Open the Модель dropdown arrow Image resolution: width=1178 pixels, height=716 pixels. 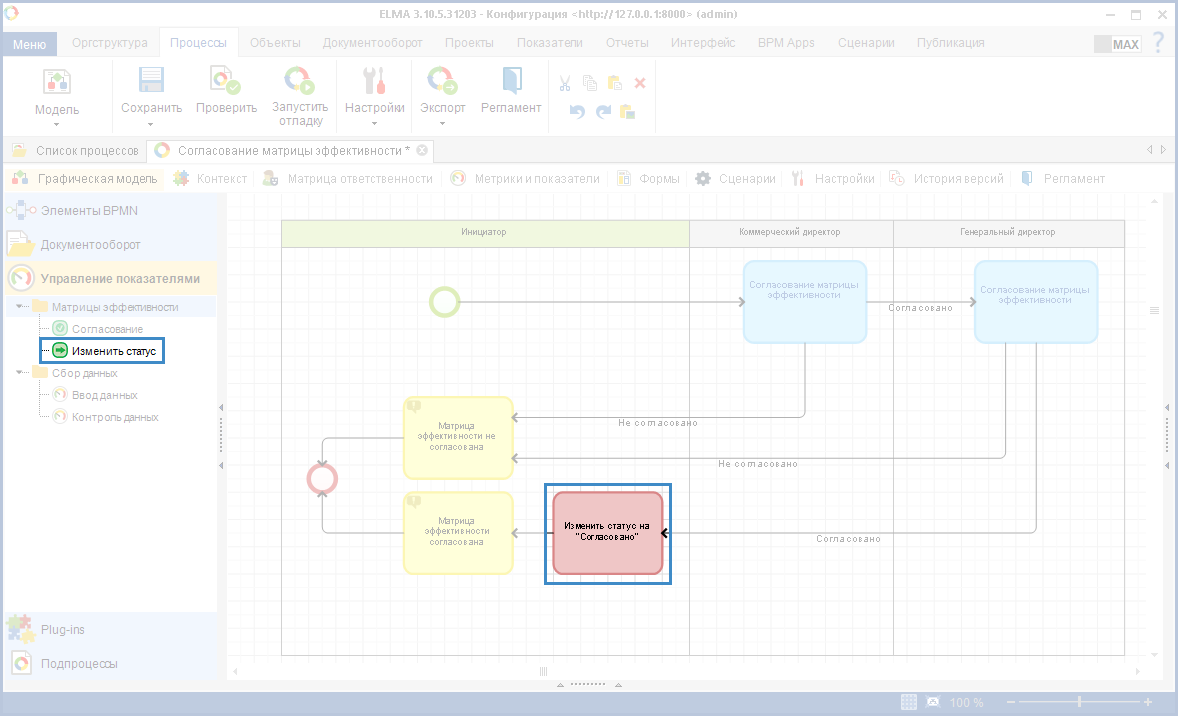tap(57, 125)
